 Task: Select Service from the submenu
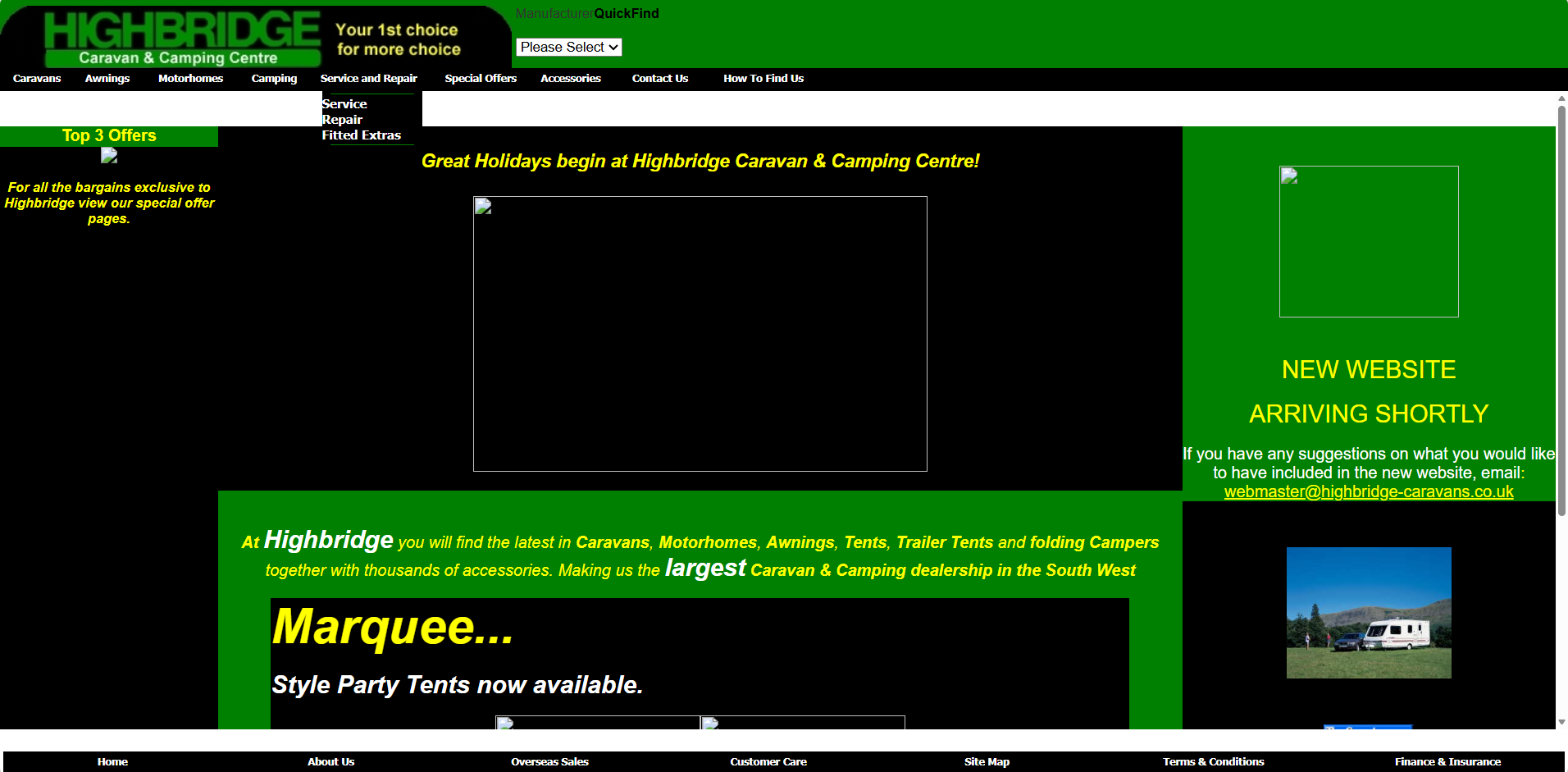click(344, 104)
